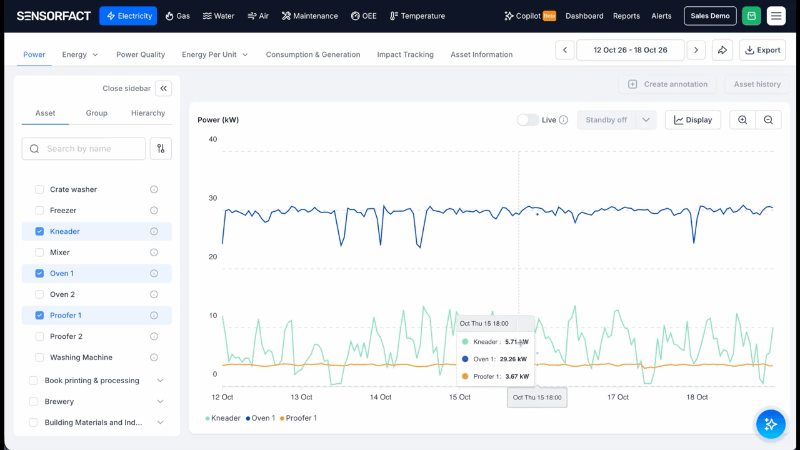This screenshot has height=450, width=800.
Task: Select the Electricity menu item
Action: click(128, 16)
